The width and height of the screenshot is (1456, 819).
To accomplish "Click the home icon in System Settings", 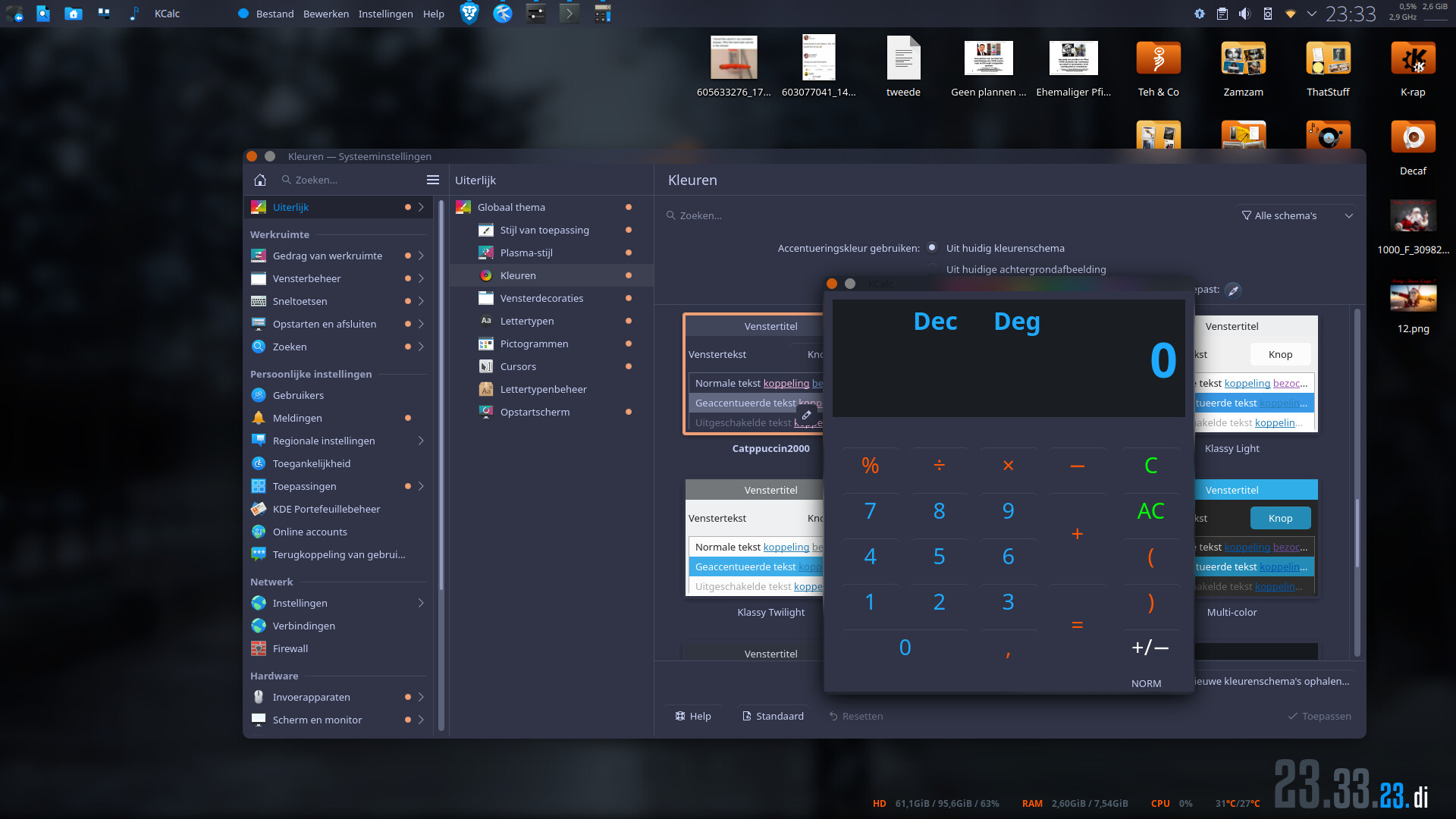I will click(260, 180).
